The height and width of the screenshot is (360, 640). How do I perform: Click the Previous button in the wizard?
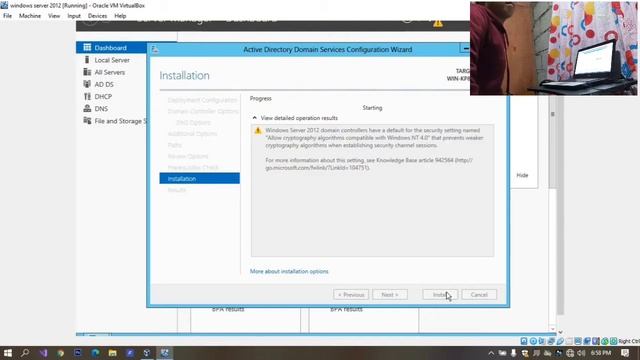tap(351, 295)
